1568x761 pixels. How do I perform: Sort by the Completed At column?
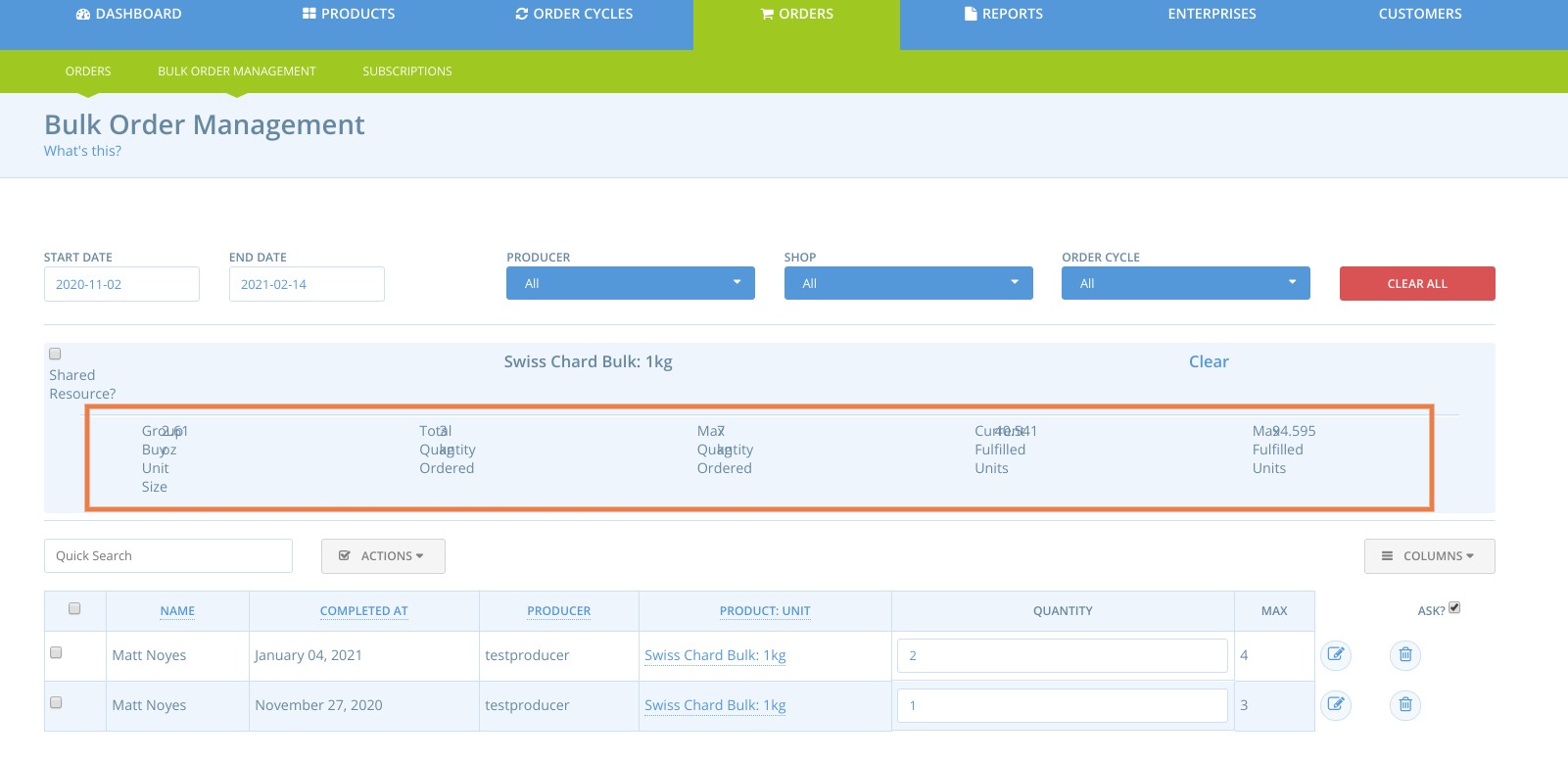pyautogui.click(x=363, y=610)
